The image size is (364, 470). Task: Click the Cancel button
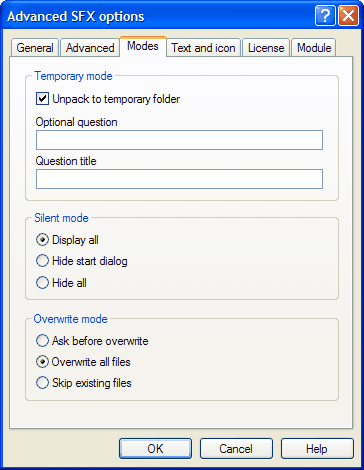point(236,449)
